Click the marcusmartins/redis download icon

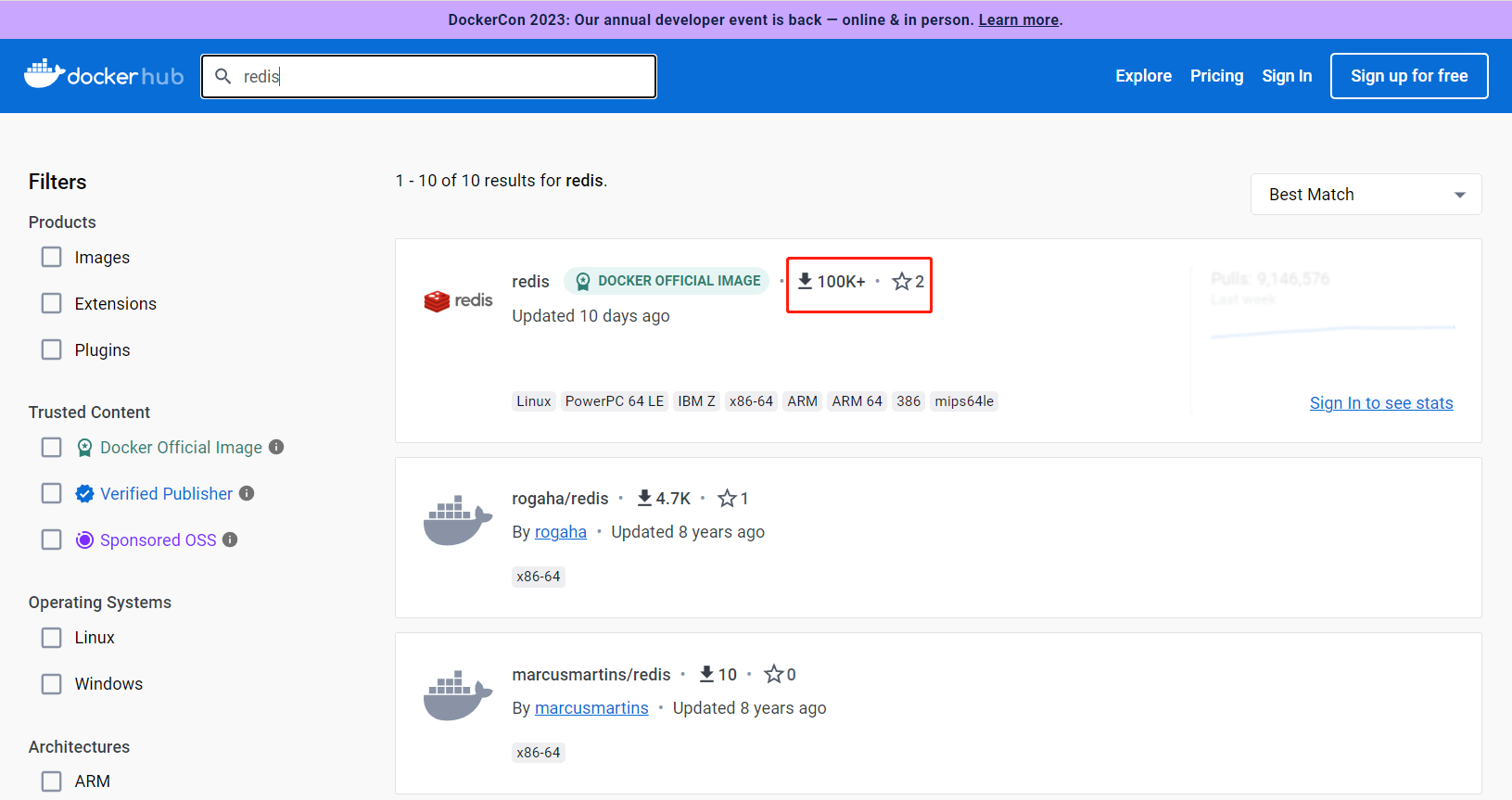pos(706,674)
